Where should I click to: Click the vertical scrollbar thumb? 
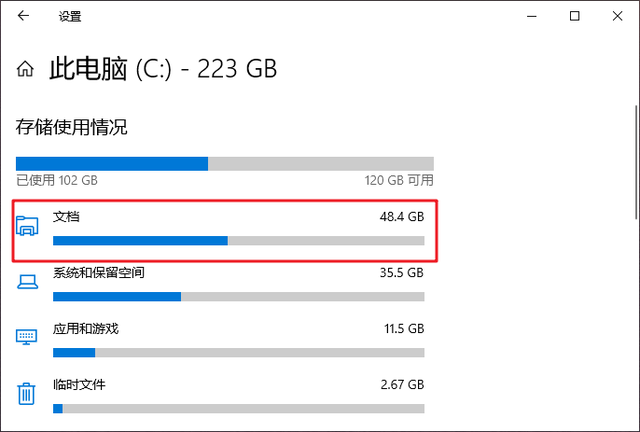coord(634,160)
